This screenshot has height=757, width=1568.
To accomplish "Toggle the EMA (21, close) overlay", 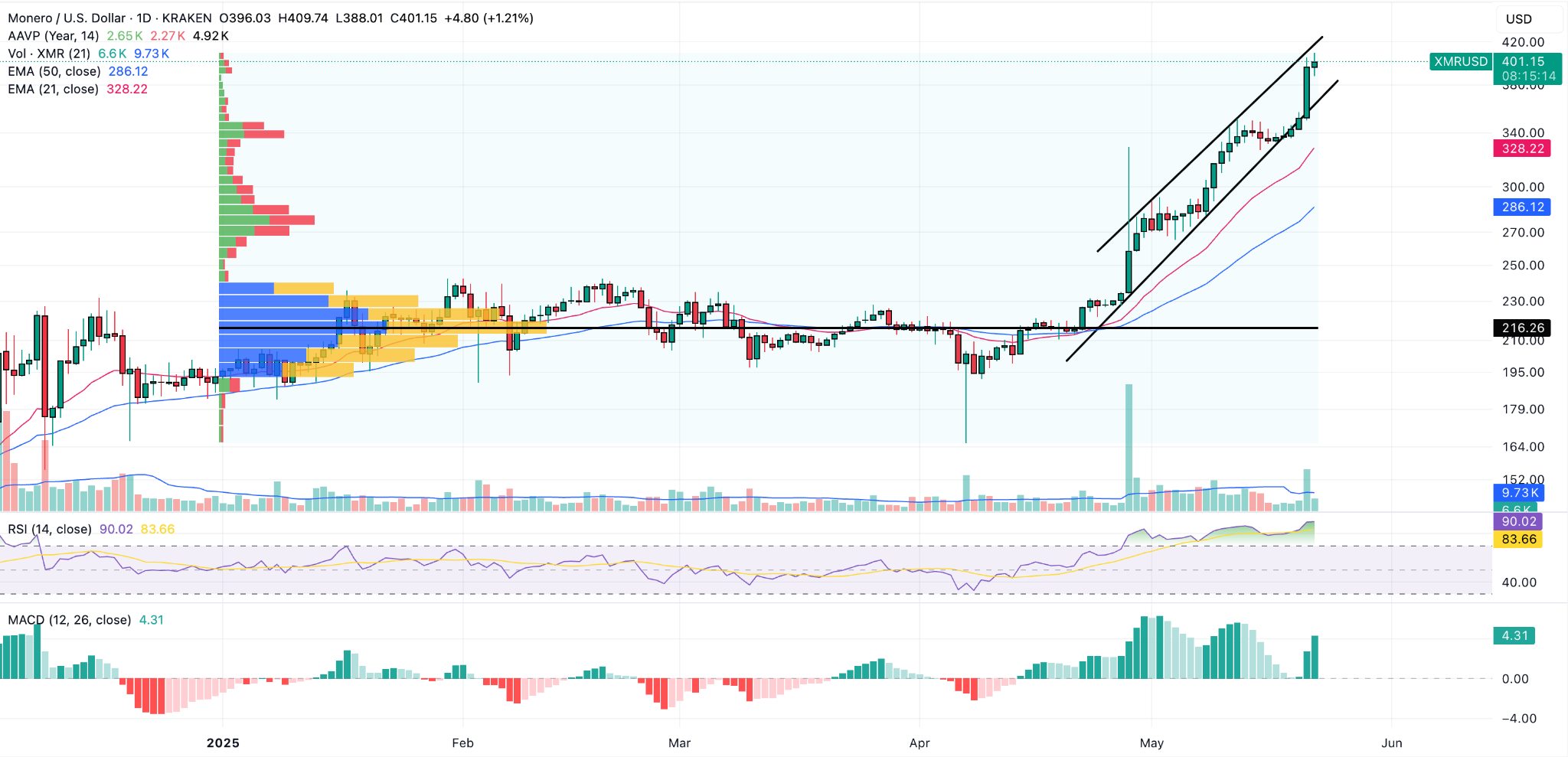I will click(x=52, y=89).
